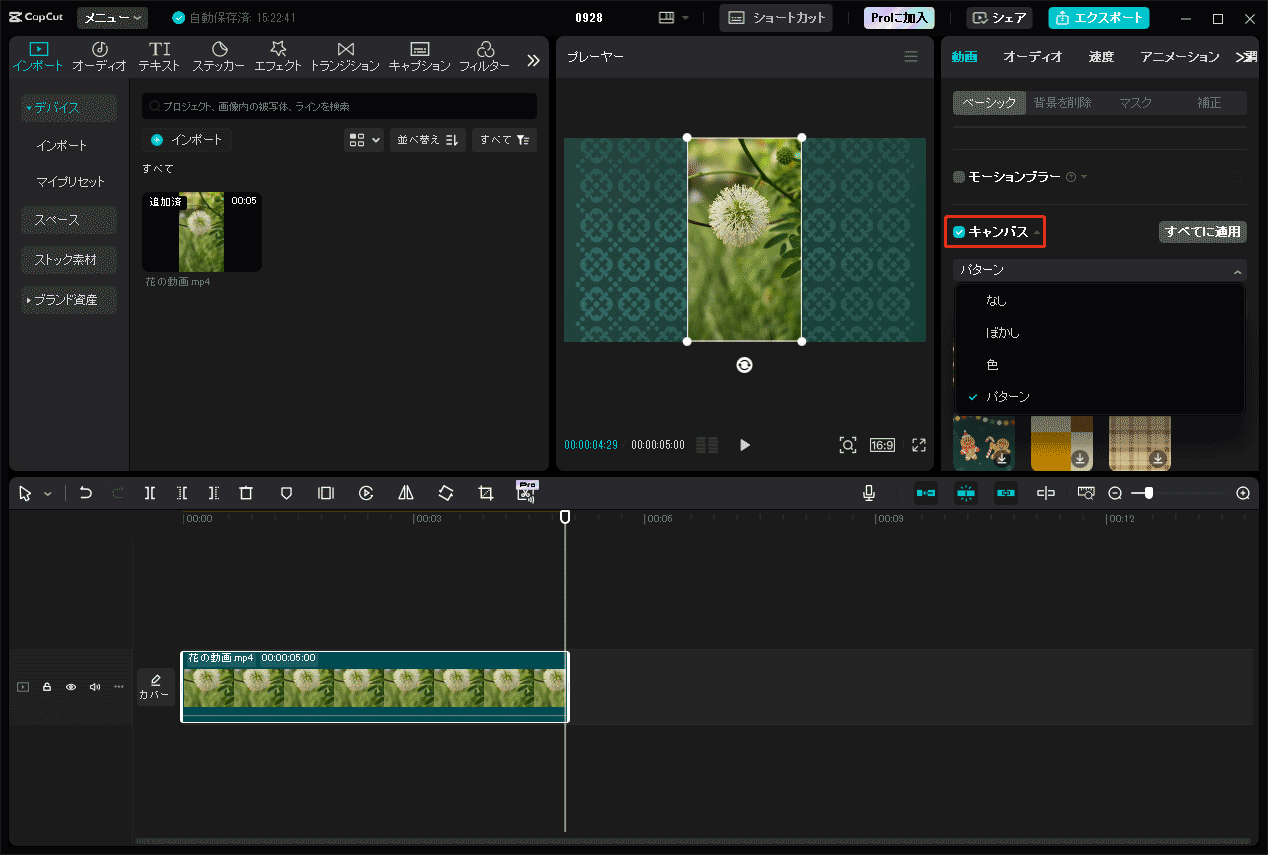Image resolution: width=1268 pixels, height=855 pixels.
Task: Select the 花の動画.mp4 media thumbnail
Action: (202, 232)
